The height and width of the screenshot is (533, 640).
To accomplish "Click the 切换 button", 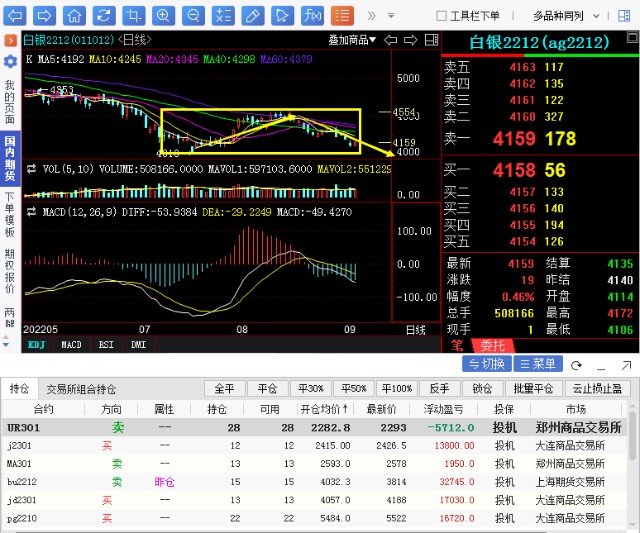I will (487, 364).
